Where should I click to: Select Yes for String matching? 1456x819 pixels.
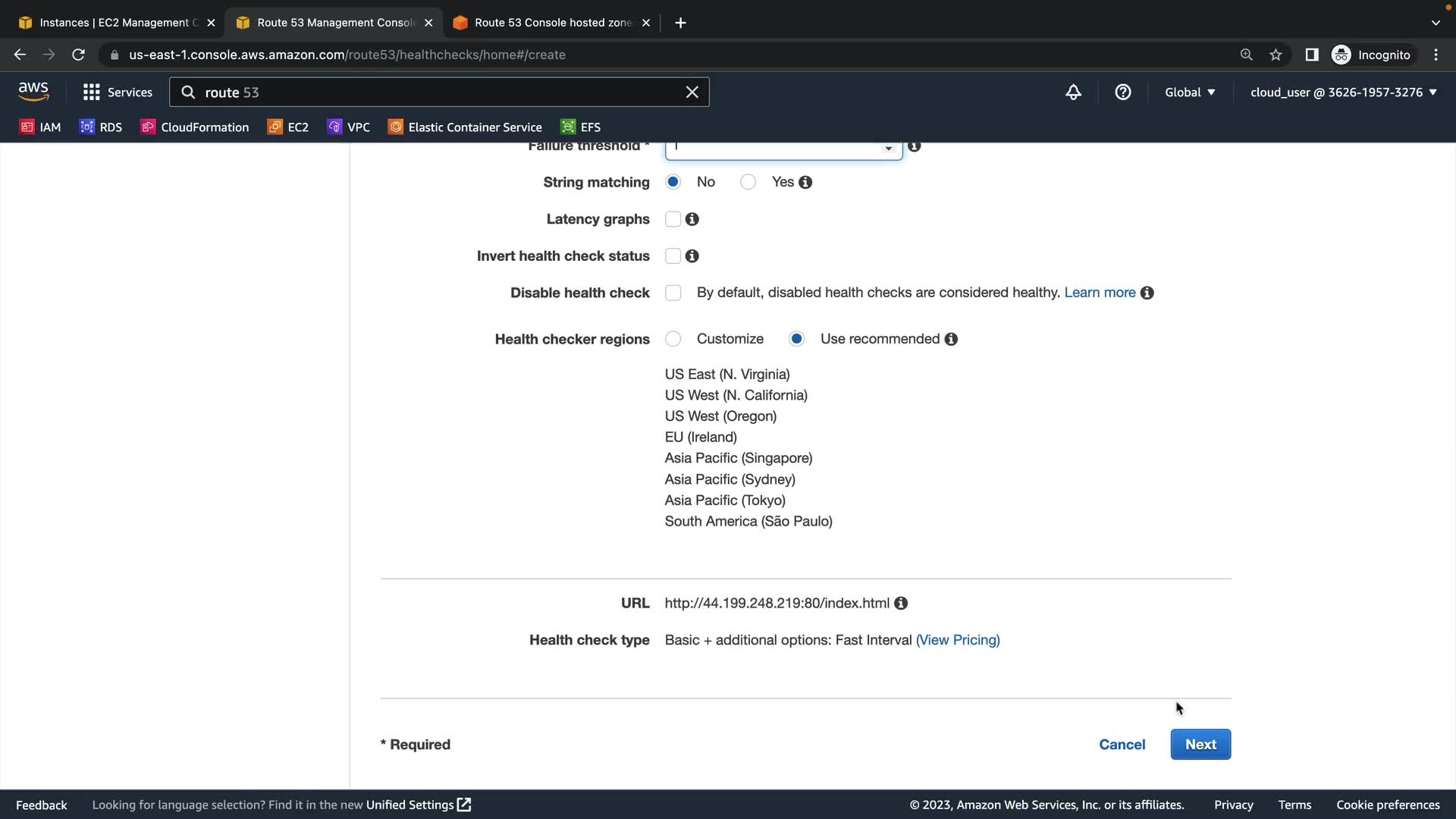(748, 182)
